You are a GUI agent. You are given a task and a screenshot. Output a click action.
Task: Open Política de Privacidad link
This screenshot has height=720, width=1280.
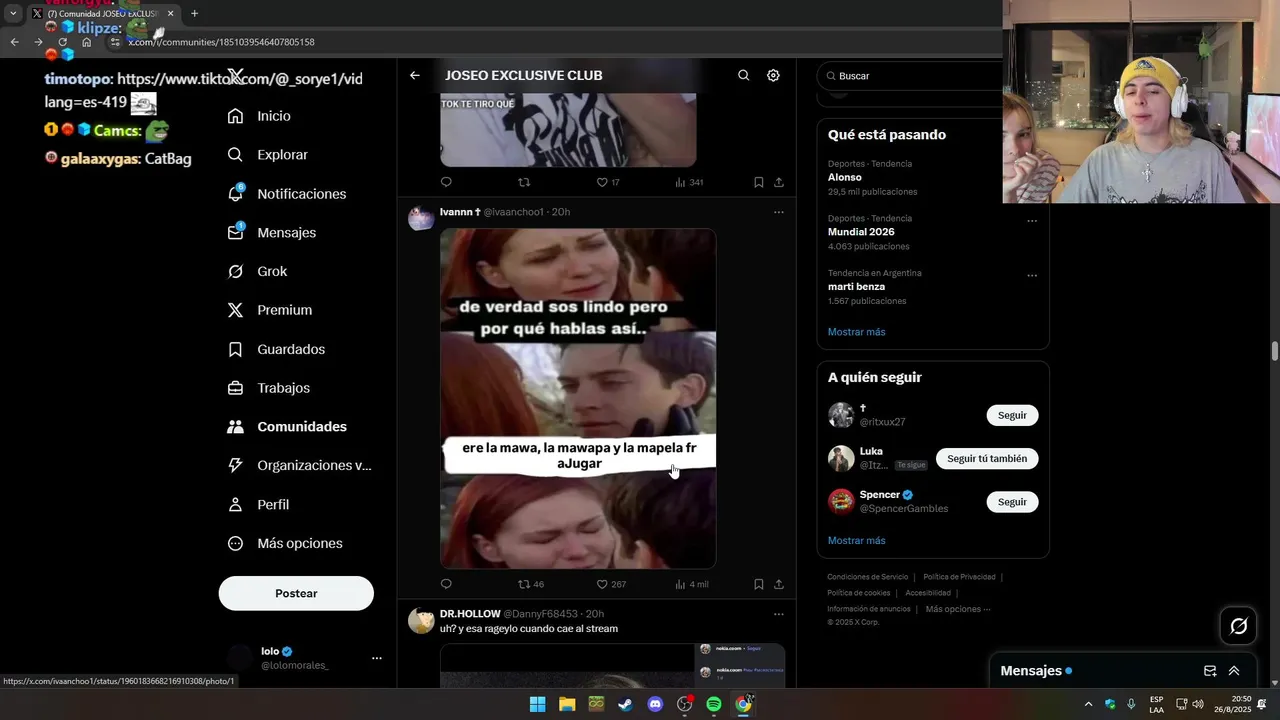pos(959,577)
